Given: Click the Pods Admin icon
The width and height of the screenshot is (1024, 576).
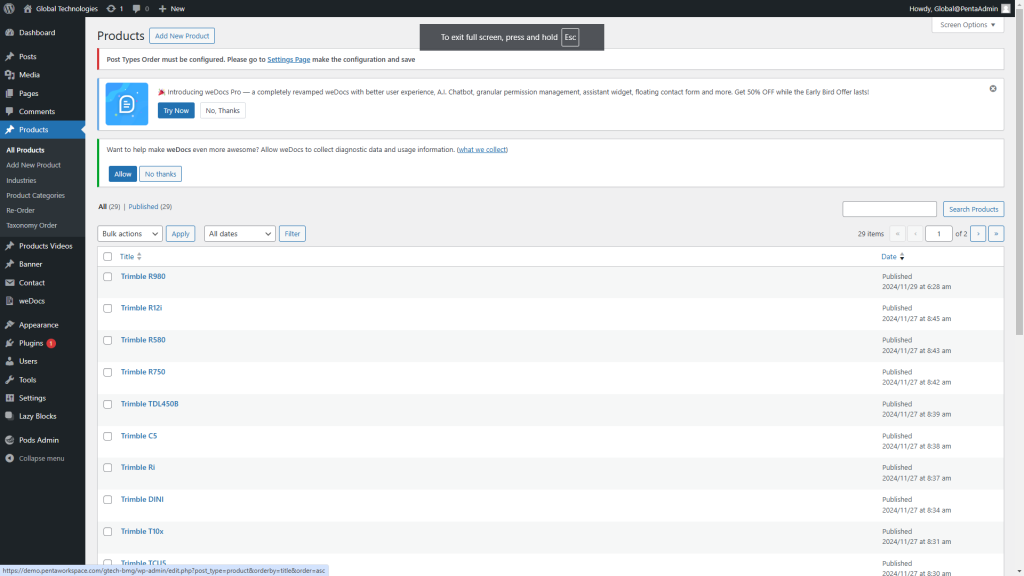Looking at the screenshot, I should [x=10, y=440].
